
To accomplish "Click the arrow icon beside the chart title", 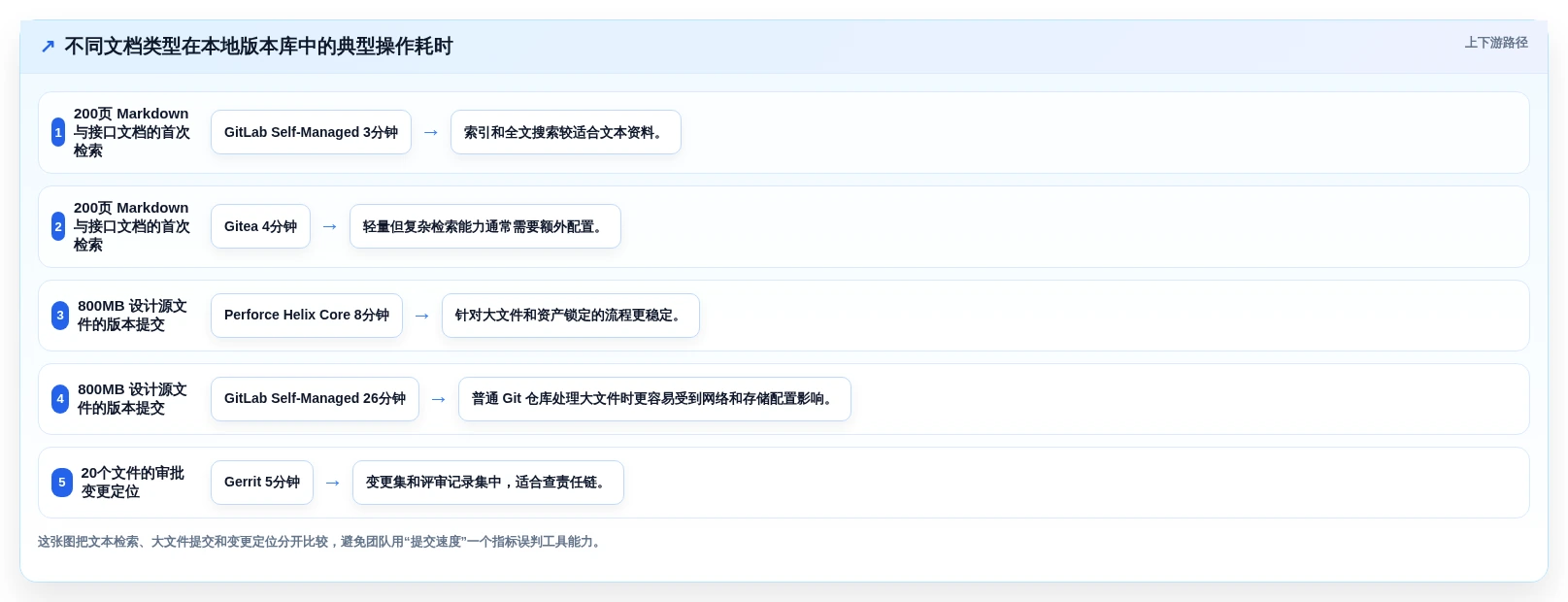I will 48,47.
